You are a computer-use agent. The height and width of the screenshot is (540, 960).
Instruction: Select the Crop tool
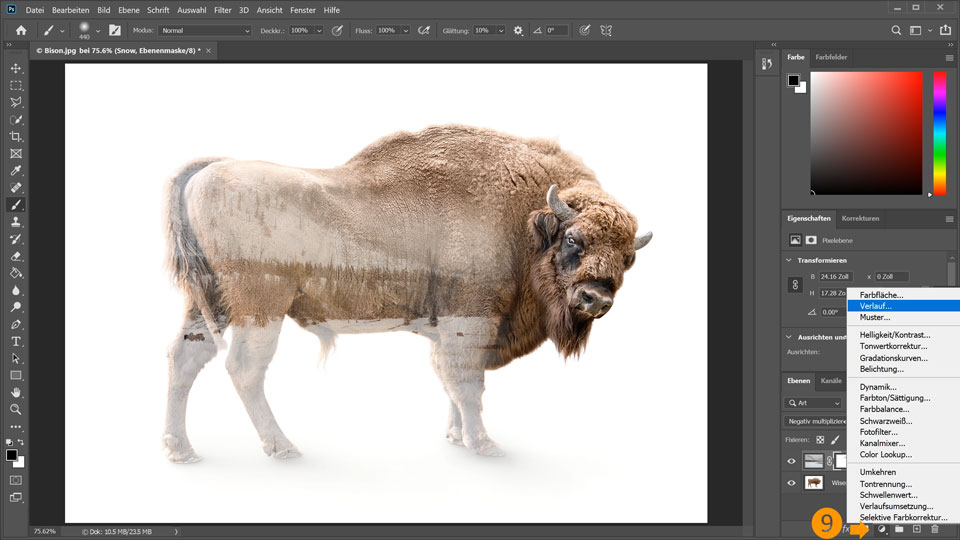tap(16, 136)
